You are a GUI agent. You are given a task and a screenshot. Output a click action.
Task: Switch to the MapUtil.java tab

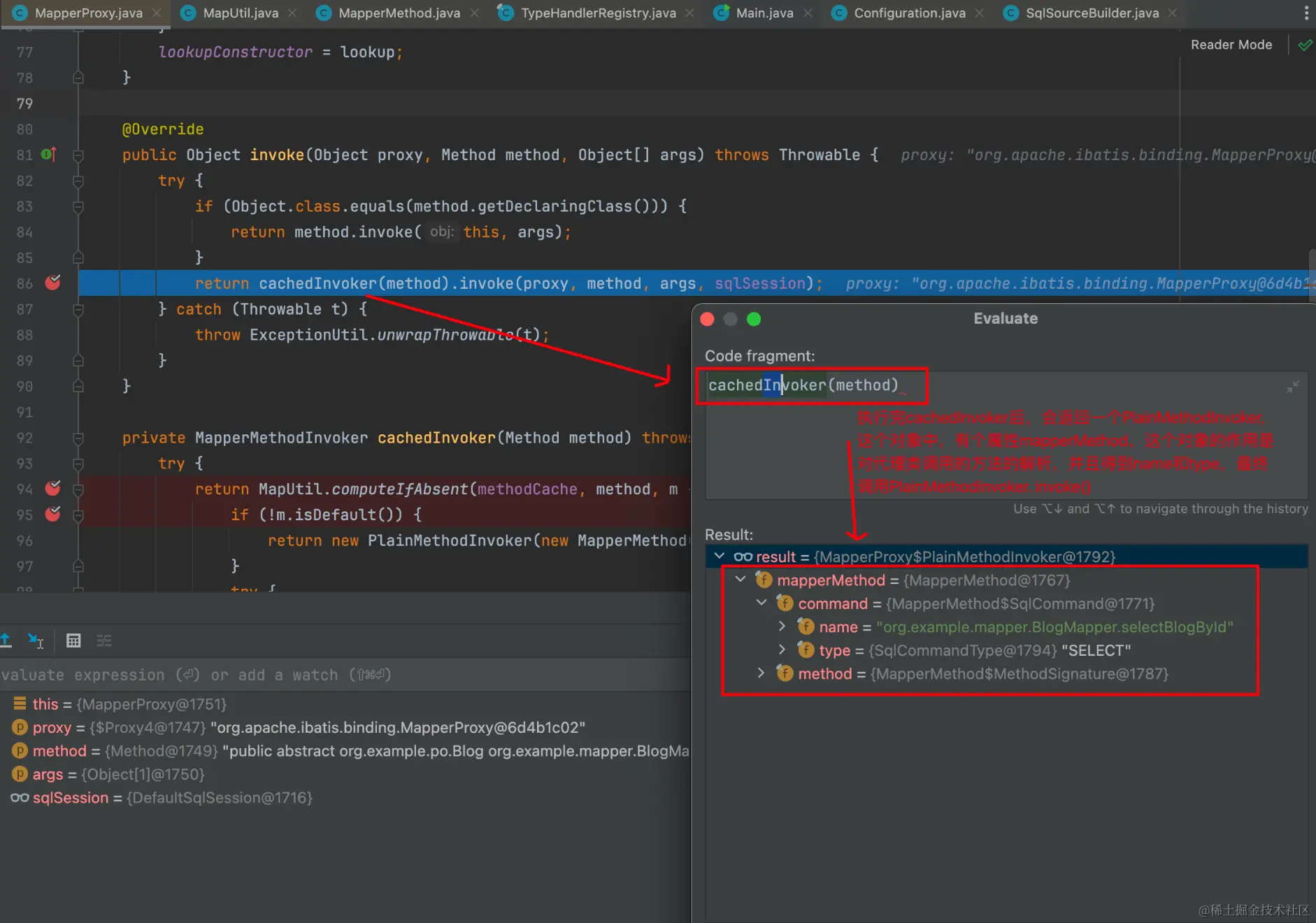point(240,13)
